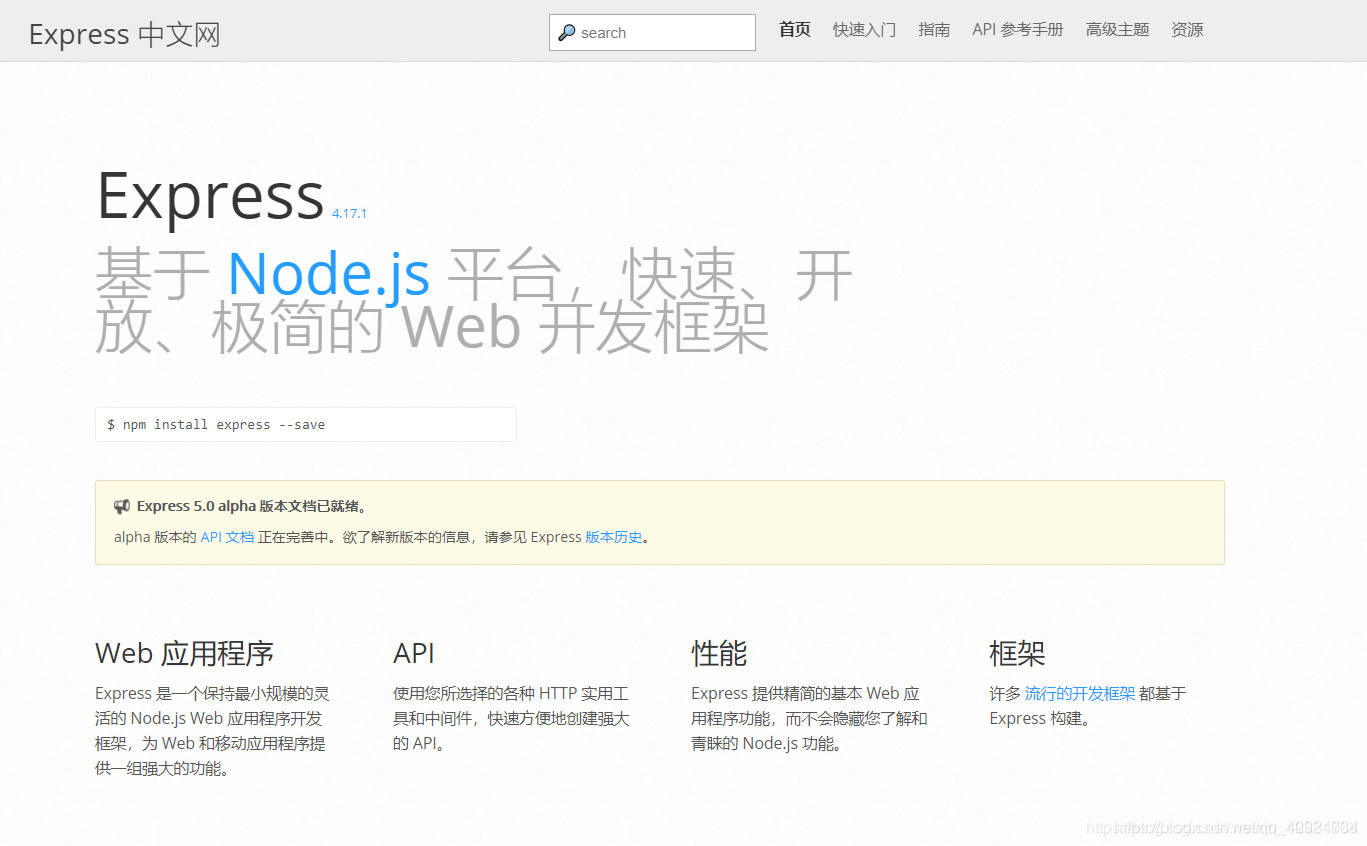Click the Express 中文网 site logo

124,34
